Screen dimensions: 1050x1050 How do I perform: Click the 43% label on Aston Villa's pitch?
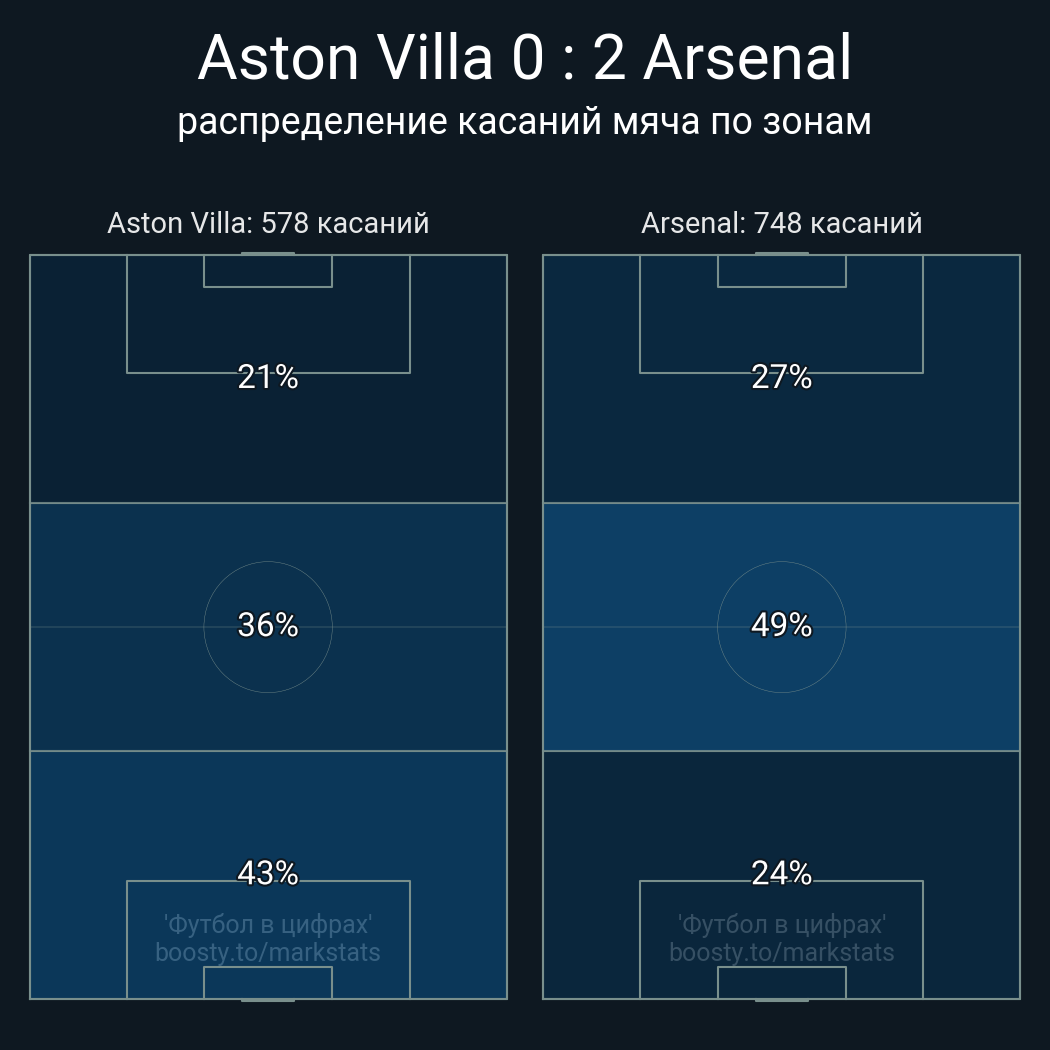click(x=268, y=873)
